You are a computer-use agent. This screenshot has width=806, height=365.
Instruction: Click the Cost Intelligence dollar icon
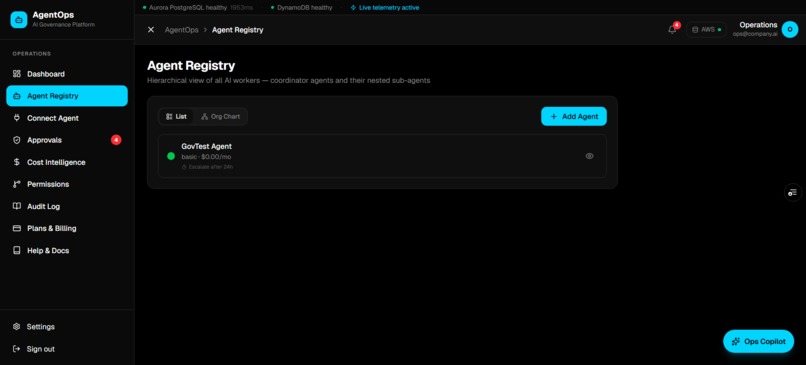point(16,162)
